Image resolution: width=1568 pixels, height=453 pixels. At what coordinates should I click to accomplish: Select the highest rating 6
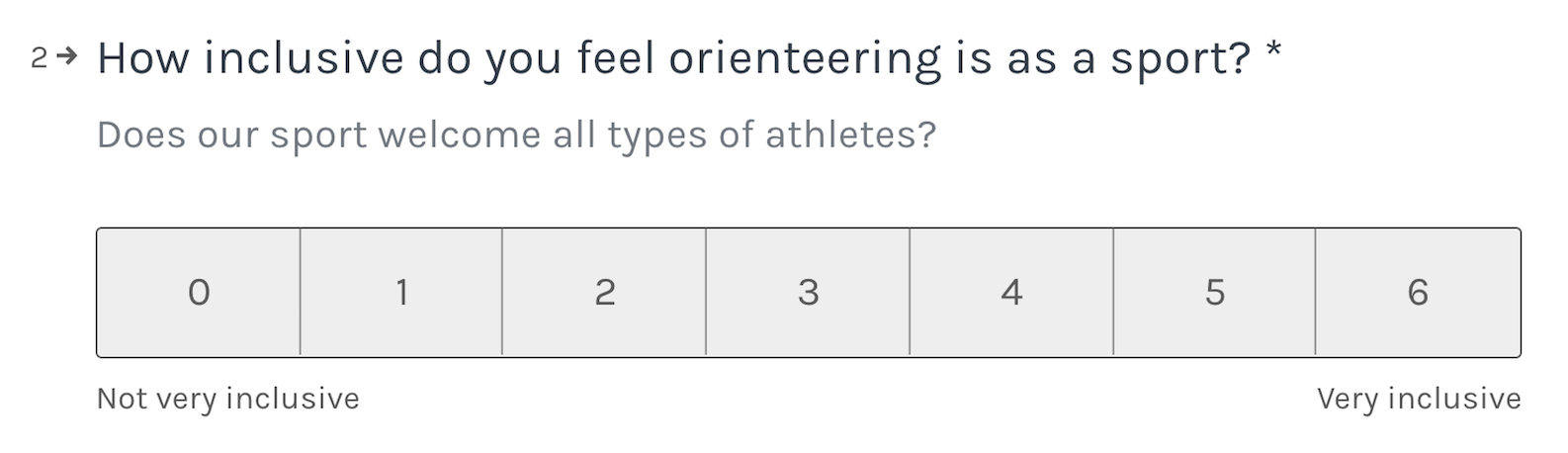pos(1418,293)
